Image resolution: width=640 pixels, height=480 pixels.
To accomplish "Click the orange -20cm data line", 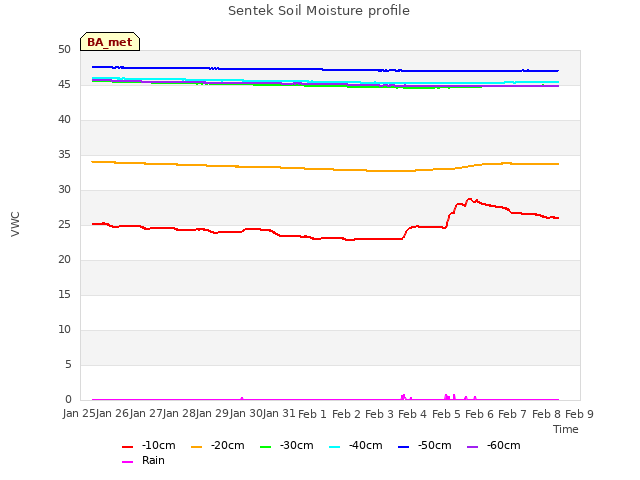I will [325, 168].
